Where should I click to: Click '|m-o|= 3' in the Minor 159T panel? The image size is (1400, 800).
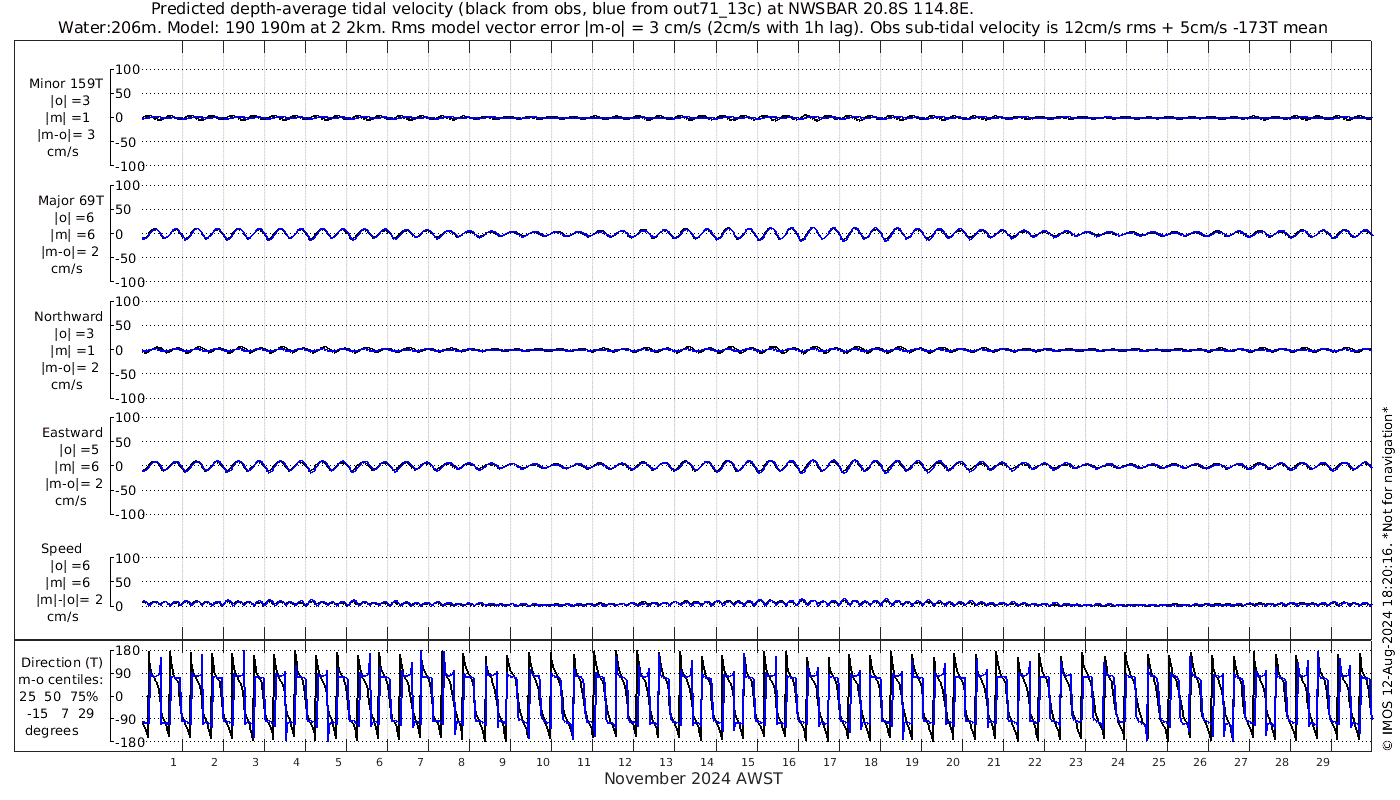tap(66, 135)
